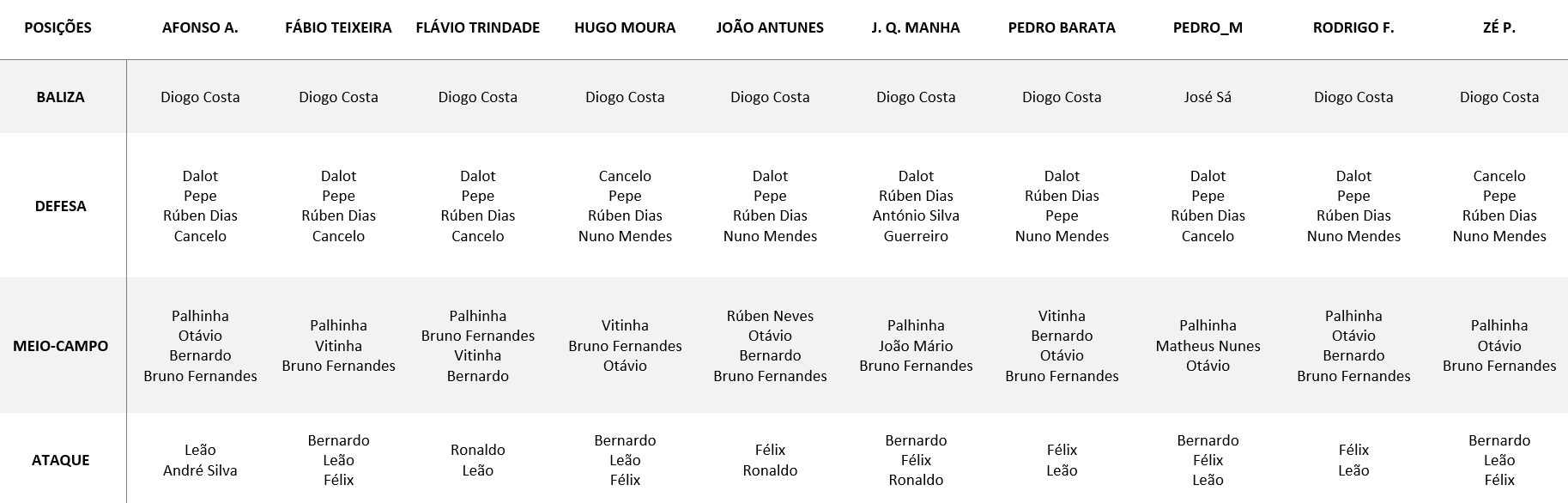Image resolution: width=1568 pixels, height=503 pixels.
Task: Select the PEDRO BARATA column header
Action: coord(1062,27)
